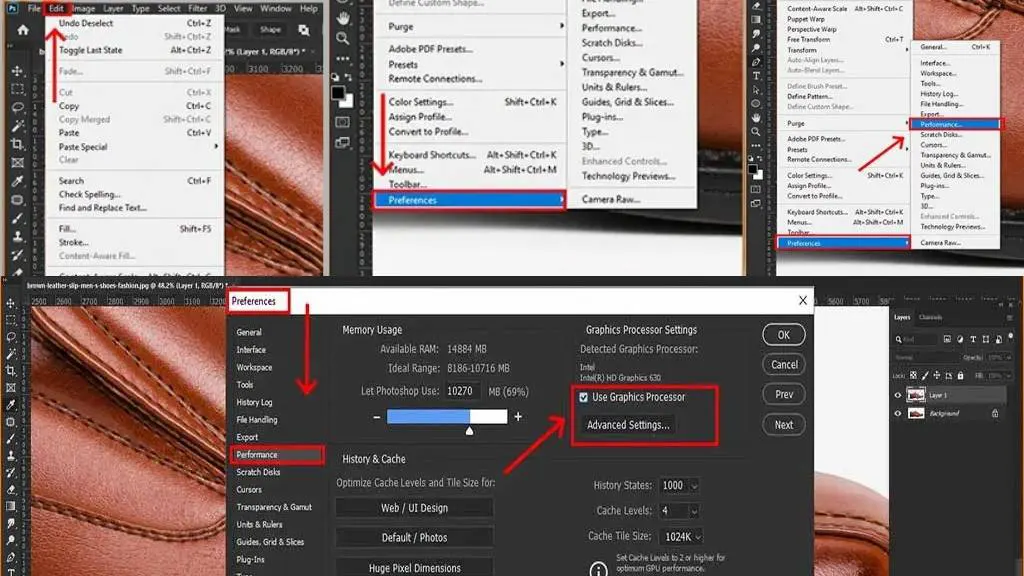Image resolution: width=1024 pixels, height=576 pixels.
Task: Click the Home icon in top-left panel
Action: click(x=23, y=30)
